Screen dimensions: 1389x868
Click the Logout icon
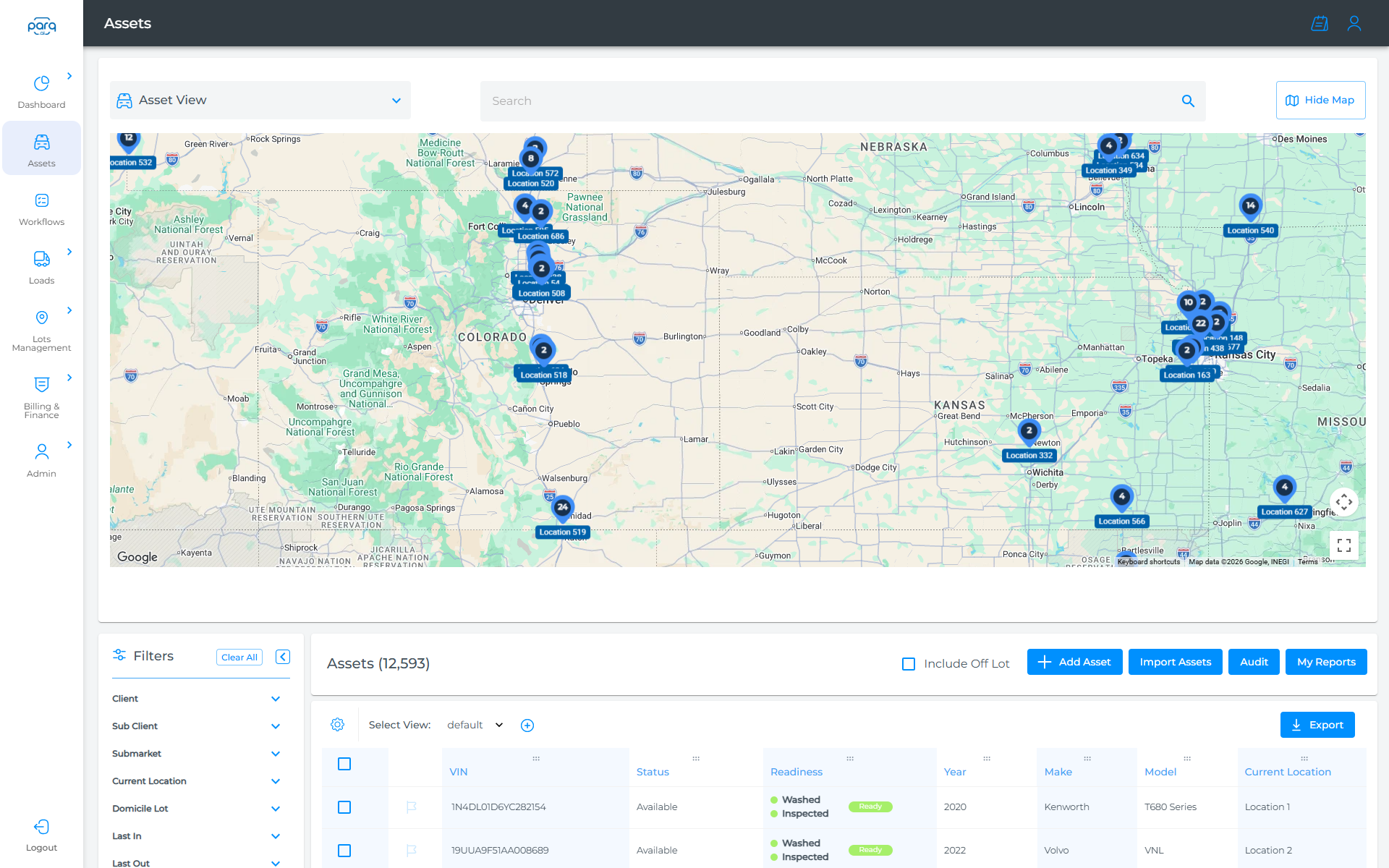41,827
